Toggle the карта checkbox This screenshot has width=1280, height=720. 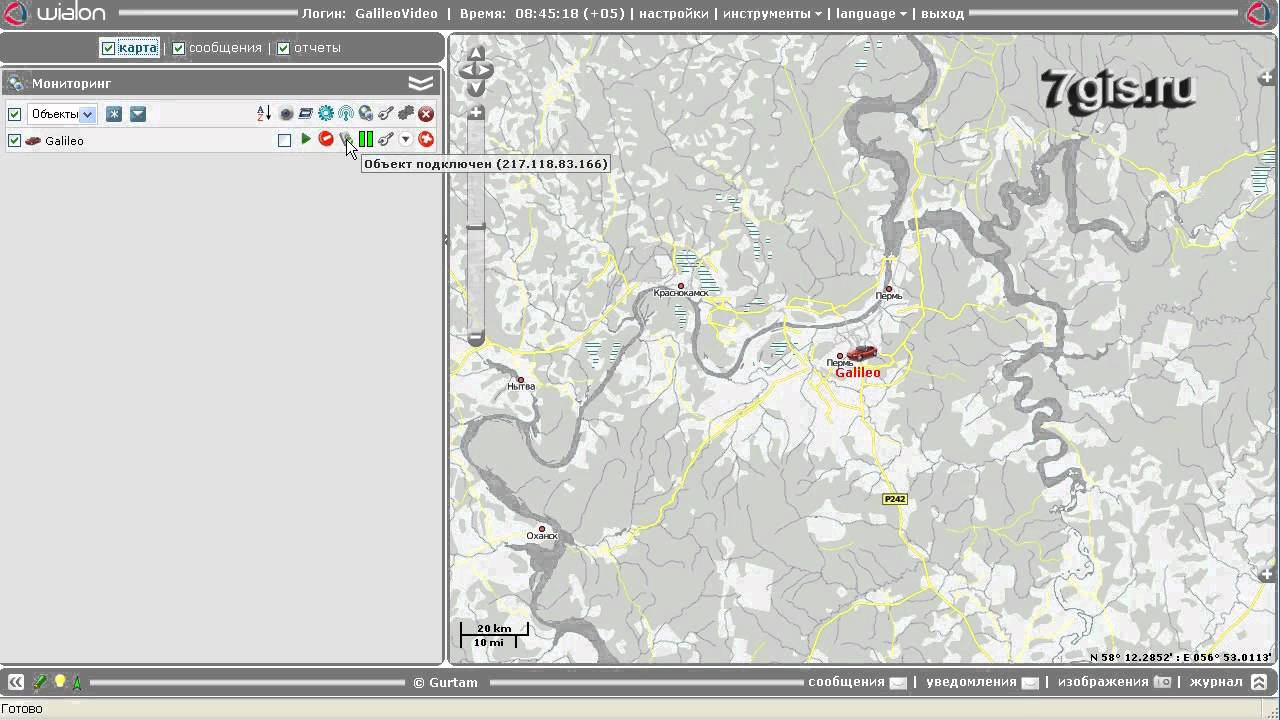[x=109, y=48]
